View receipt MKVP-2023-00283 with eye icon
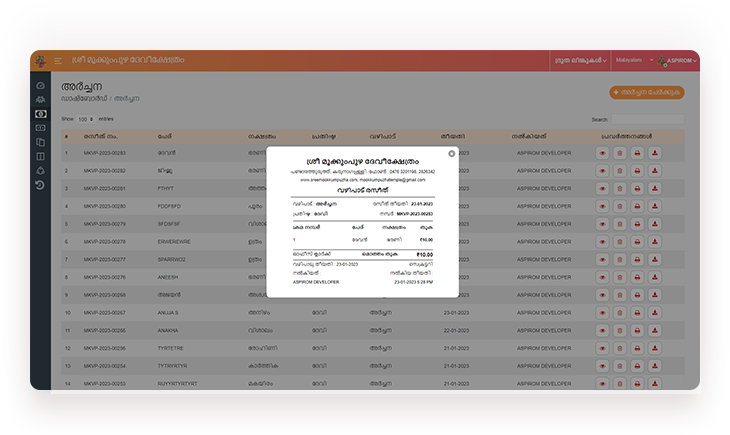This screenshot has width=730, height=435. (602, 153)
